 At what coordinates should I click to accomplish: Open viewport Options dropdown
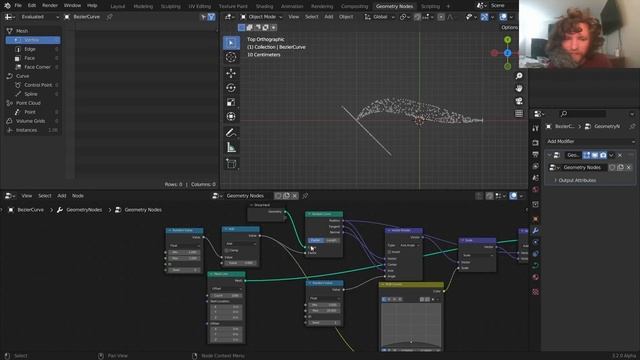509,27
